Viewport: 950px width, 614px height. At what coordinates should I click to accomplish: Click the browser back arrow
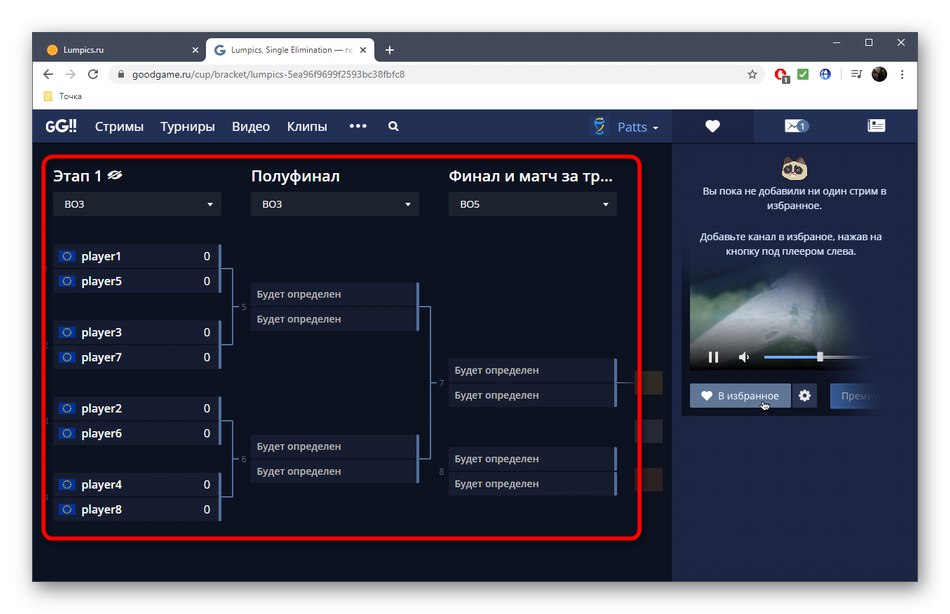[48, 74]
